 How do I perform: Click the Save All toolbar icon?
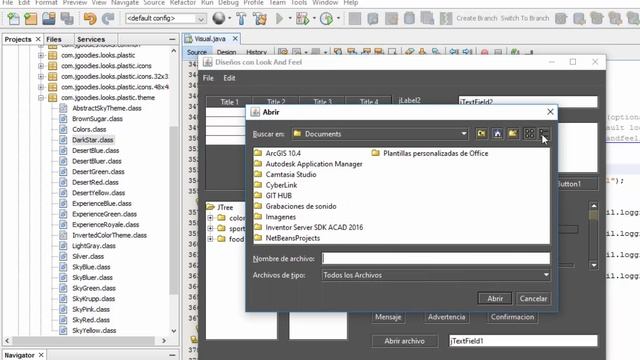67,18
